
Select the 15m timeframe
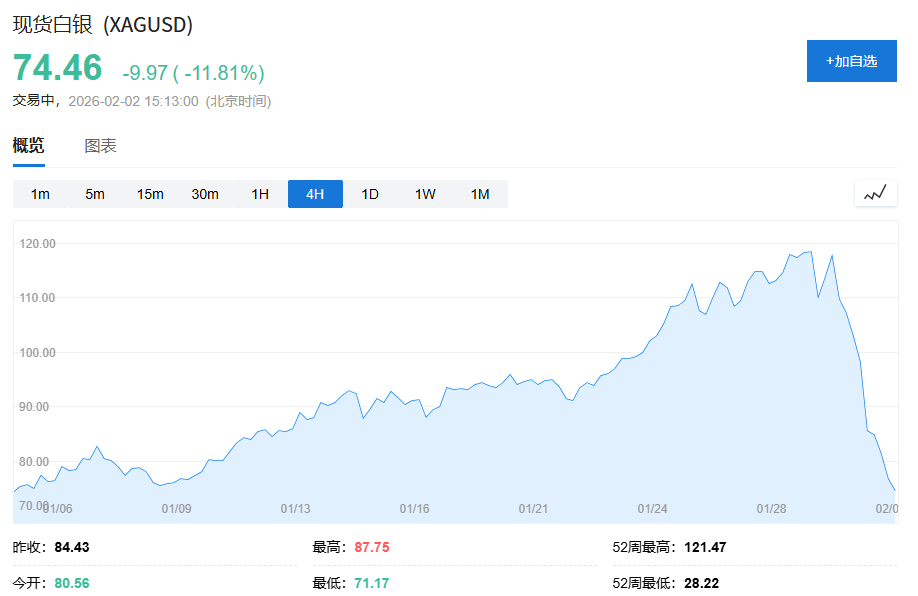click(150, 194)
